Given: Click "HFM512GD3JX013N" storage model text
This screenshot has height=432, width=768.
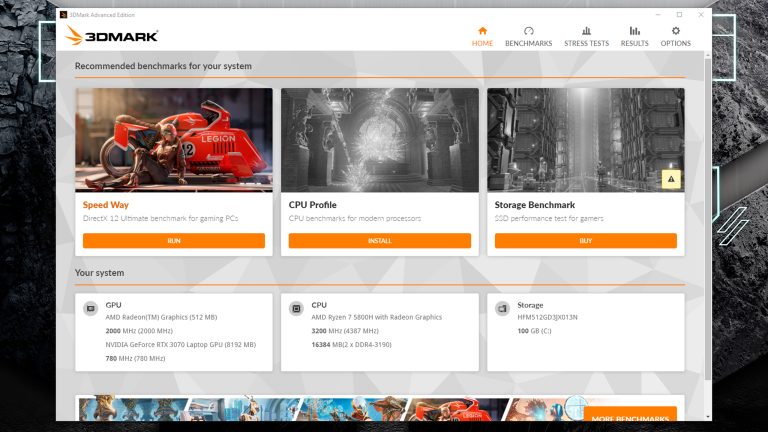Looking at the screenshot, I should pyautogui.click(x=548, y=317).
